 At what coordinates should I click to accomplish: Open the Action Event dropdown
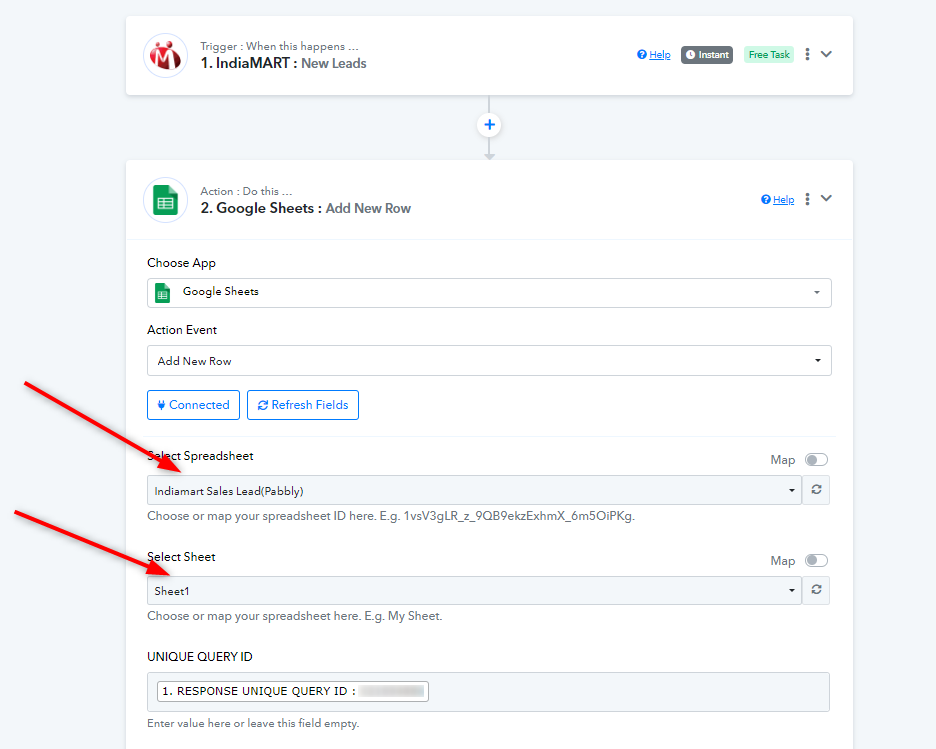coord(489,360)
